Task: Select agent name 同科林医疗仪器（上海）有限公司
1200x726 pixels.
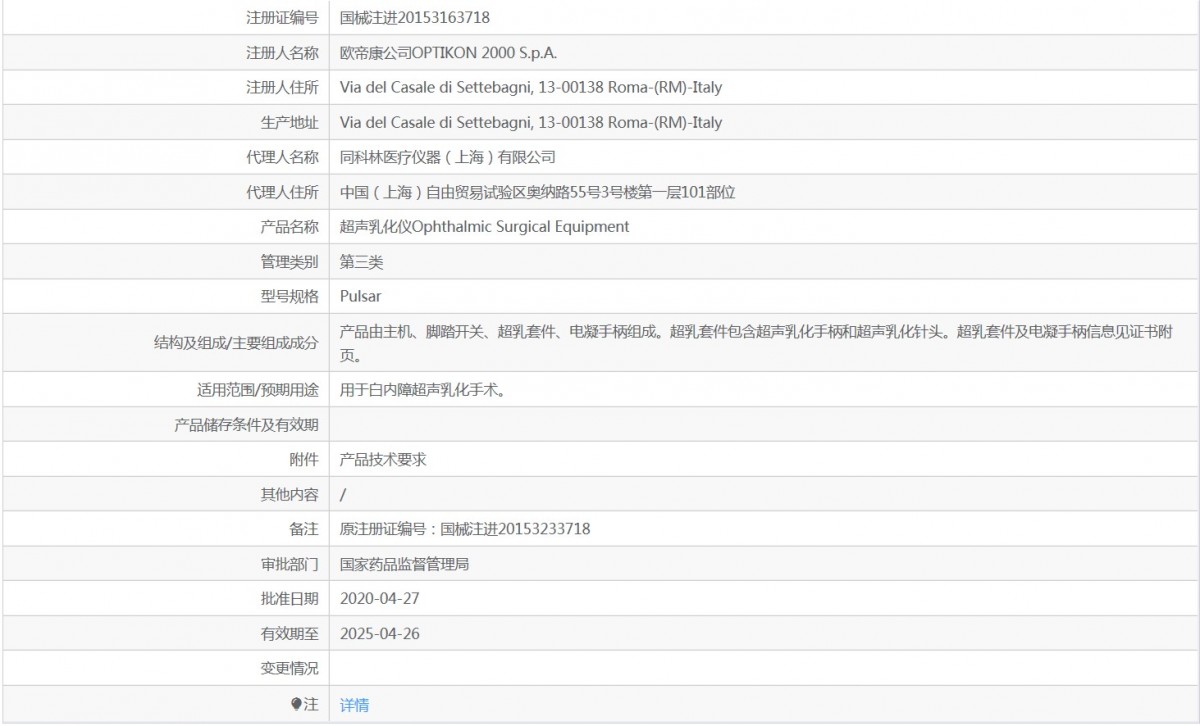Action: click(448, 157)
